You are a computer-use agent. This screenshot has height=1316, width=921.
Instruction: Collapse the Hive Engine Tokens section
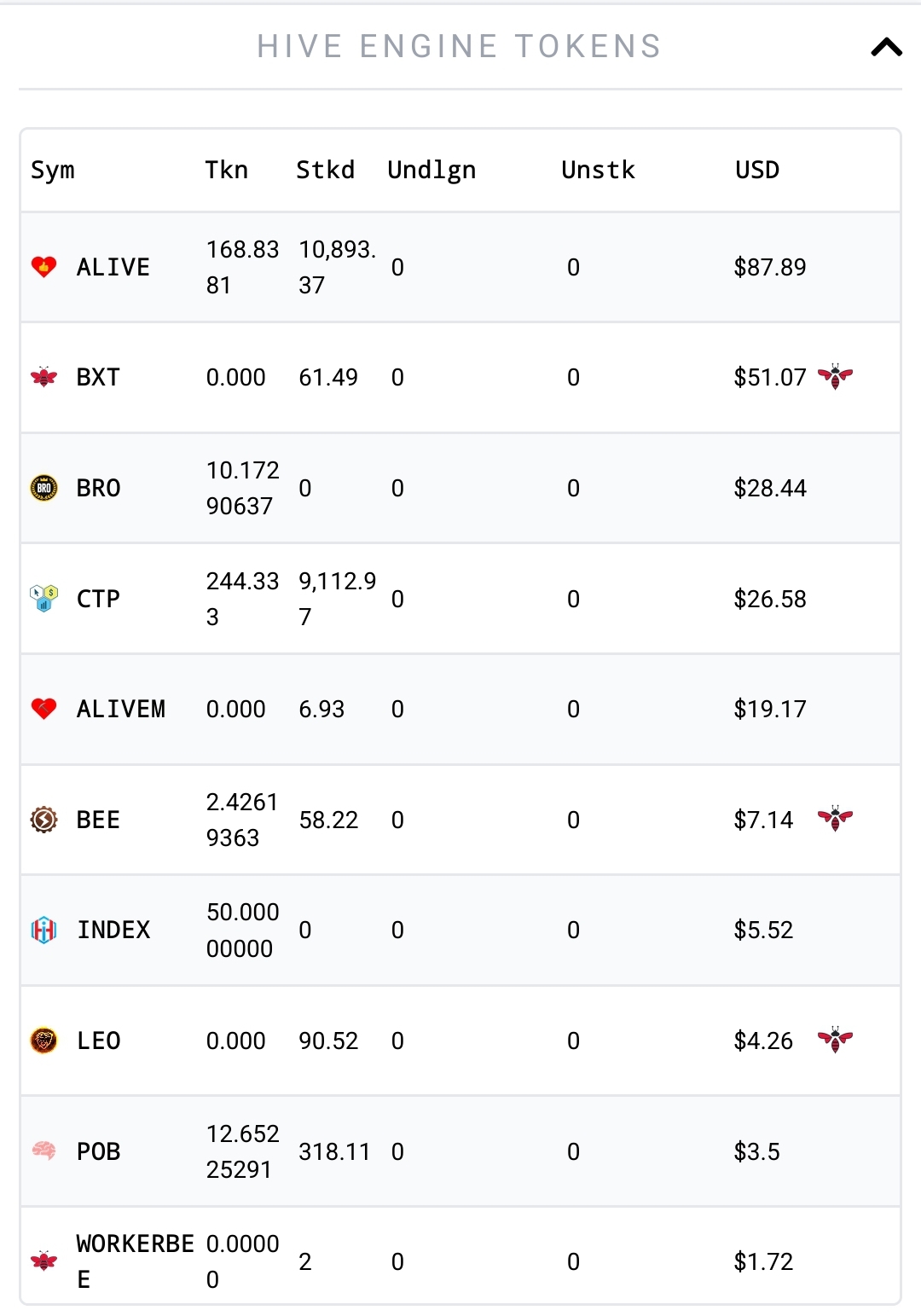click(x=886, y=47)
